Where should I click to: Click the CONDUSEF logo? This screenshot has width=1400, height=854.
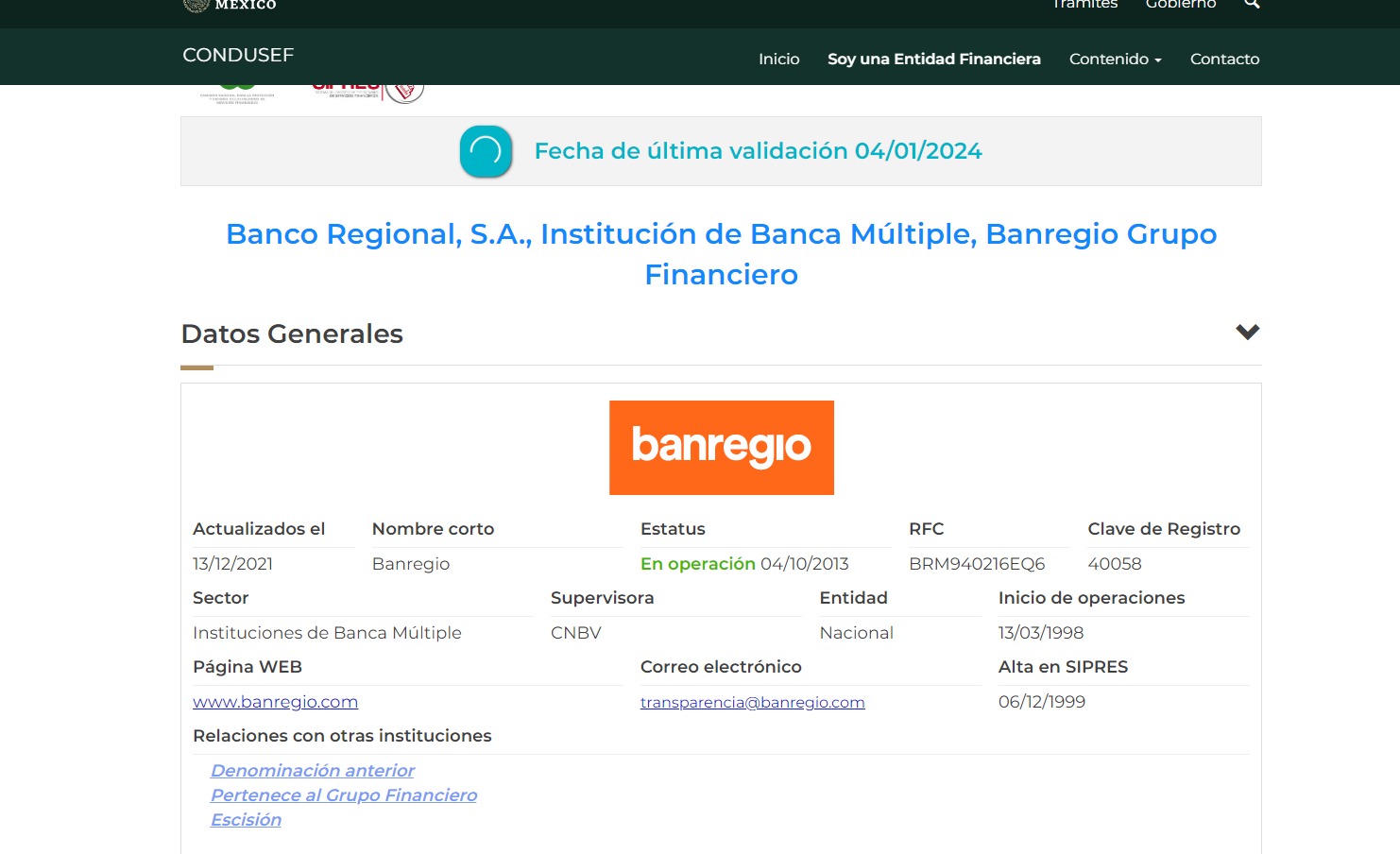click(237, 55)
